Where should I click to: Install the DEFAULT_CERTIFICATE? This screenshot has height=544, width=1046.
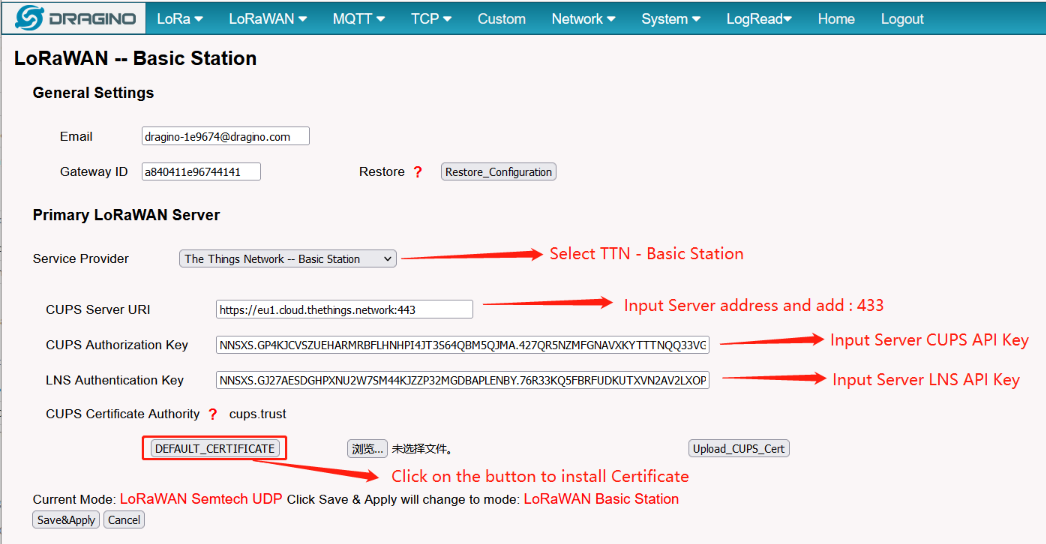point(215,449)
